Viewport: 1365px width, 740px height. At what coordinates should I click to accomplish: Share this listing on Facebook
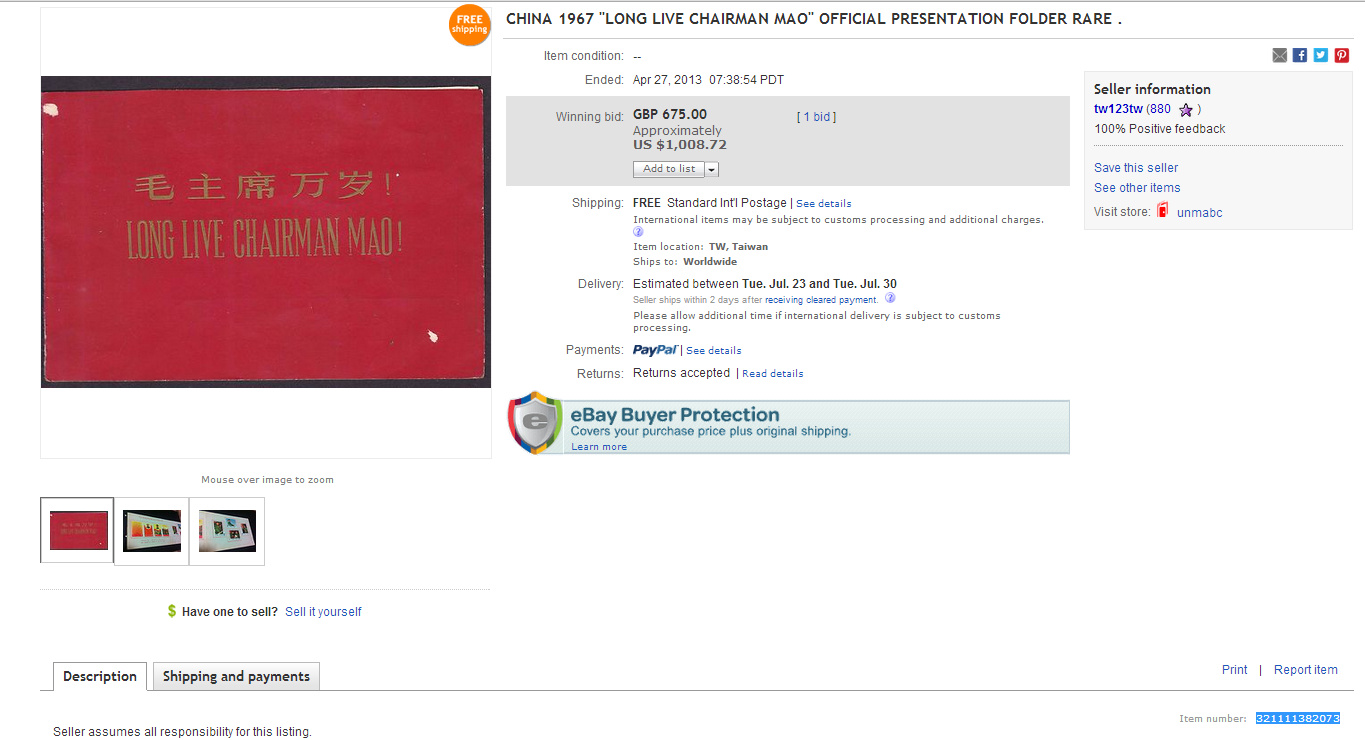[x=1300, y=55]
